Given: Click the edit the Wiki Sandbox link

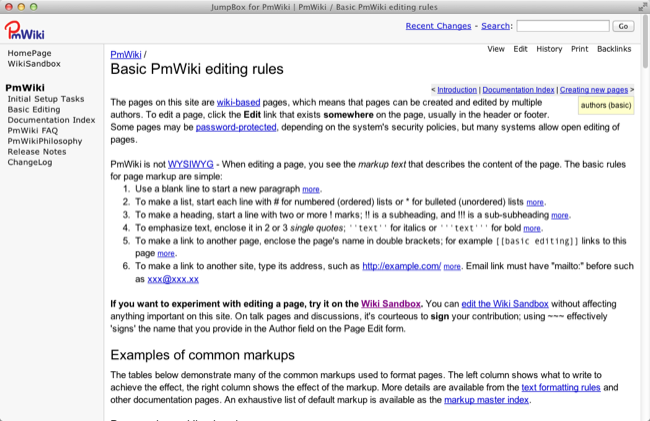Looking at the screenshot, I should coord(505,304).
